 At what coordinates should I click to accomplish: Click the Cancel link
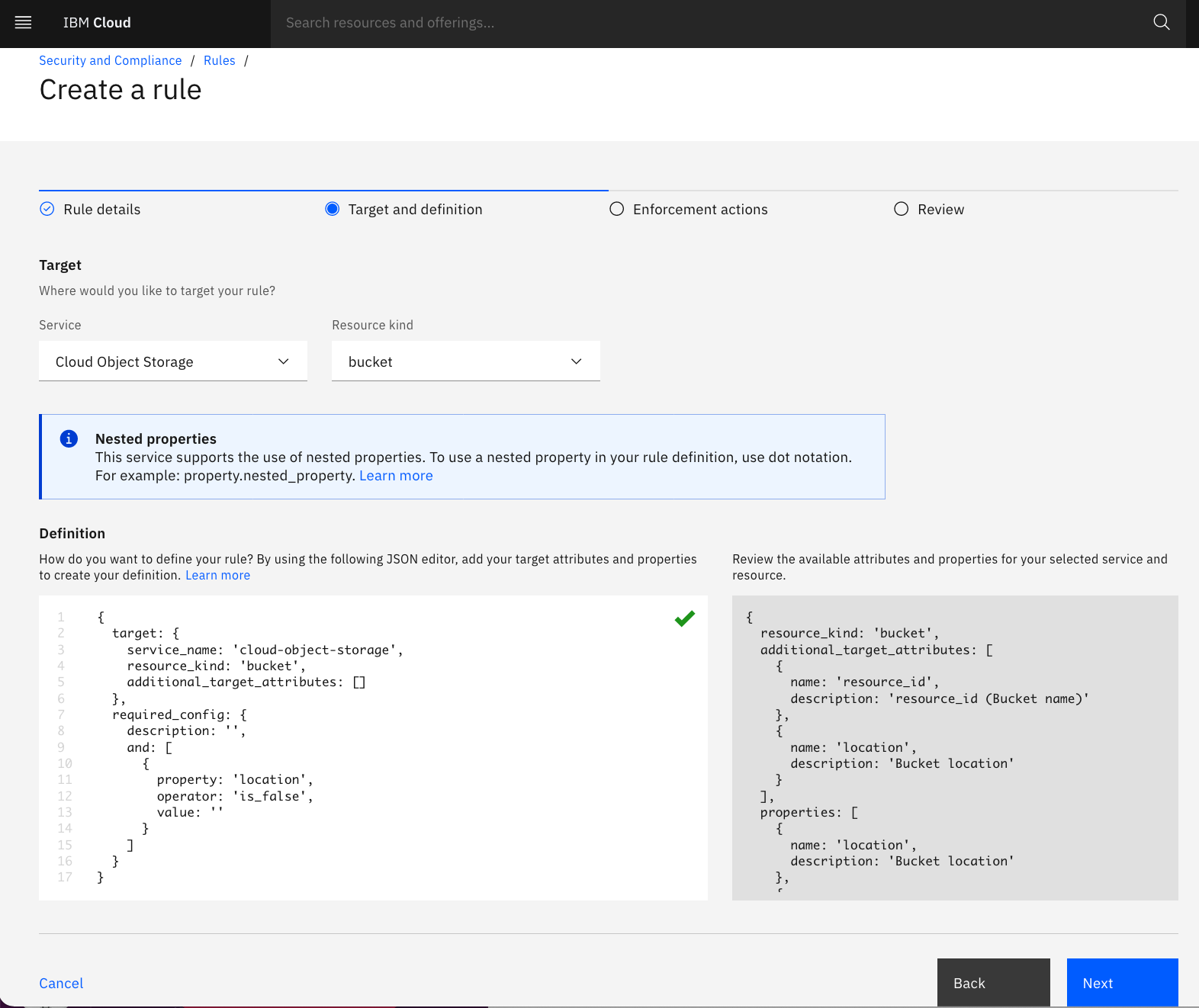(x=61, y=984)
